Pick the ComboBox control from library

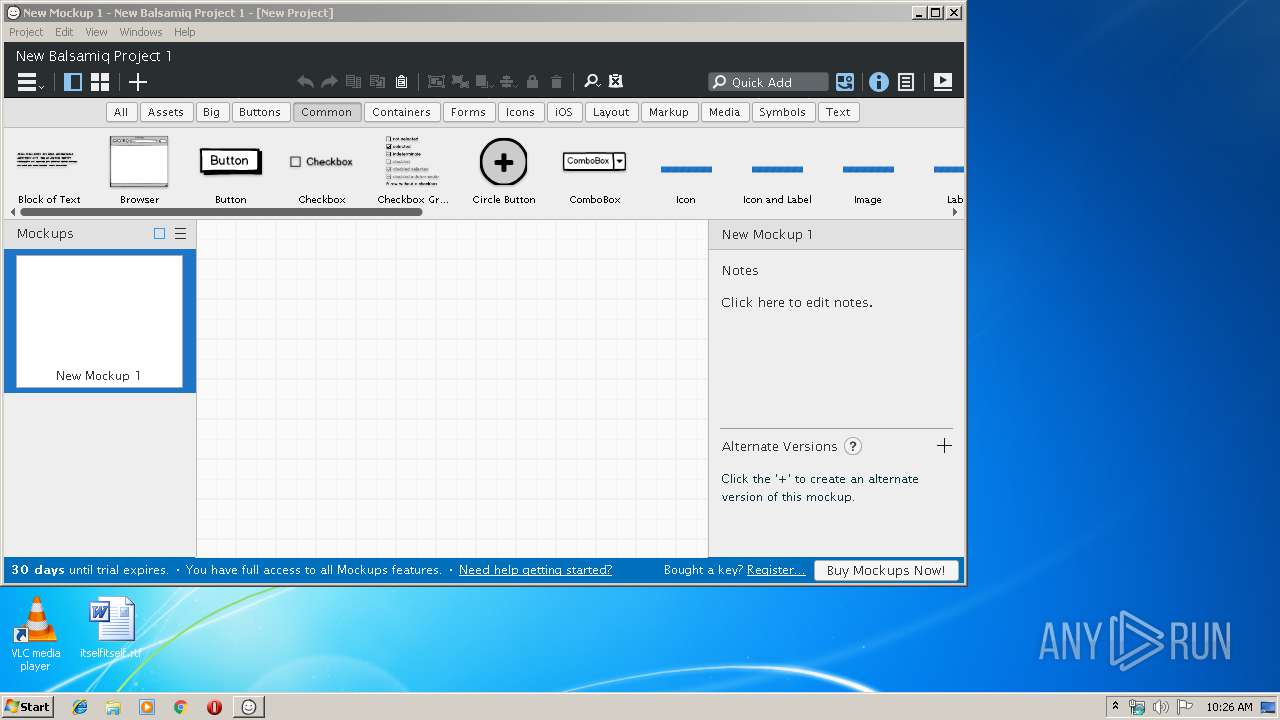point(595,169)
